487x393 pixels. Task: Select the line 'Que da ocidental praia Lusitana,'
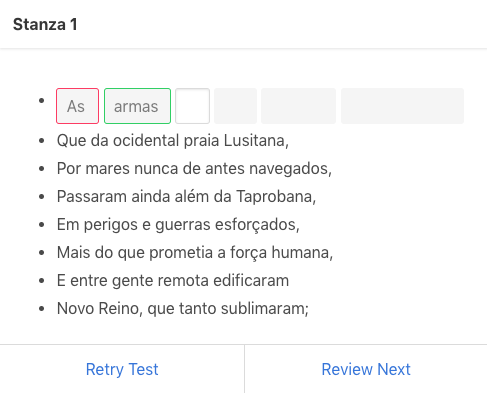[173, 140]
